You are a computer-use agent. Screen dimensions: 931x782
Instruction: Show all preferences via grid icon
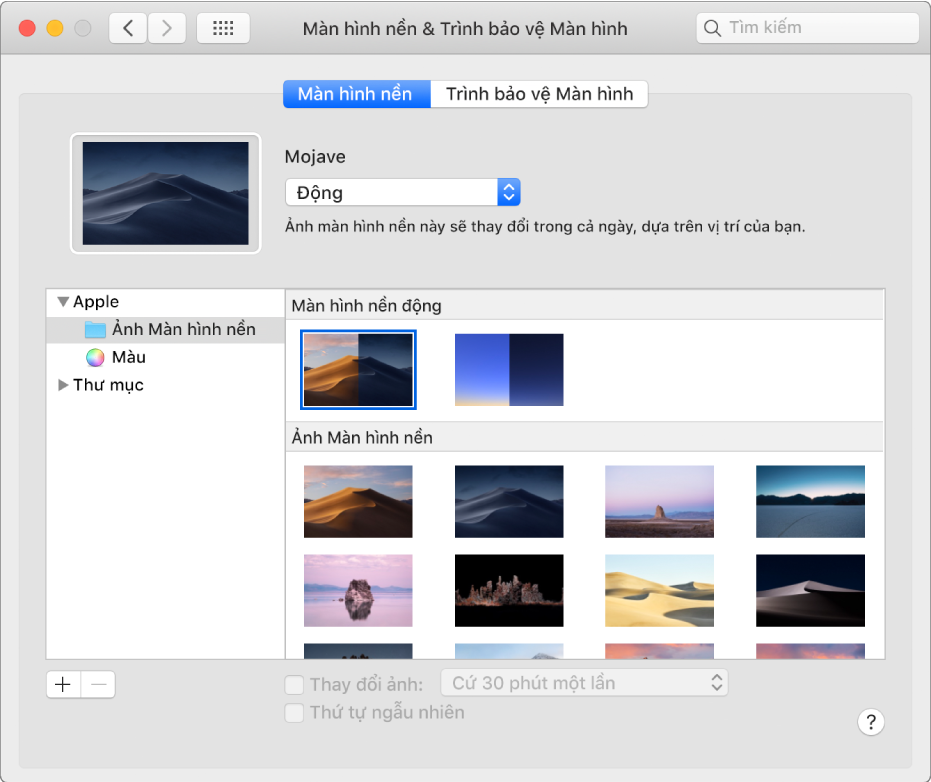223,28
